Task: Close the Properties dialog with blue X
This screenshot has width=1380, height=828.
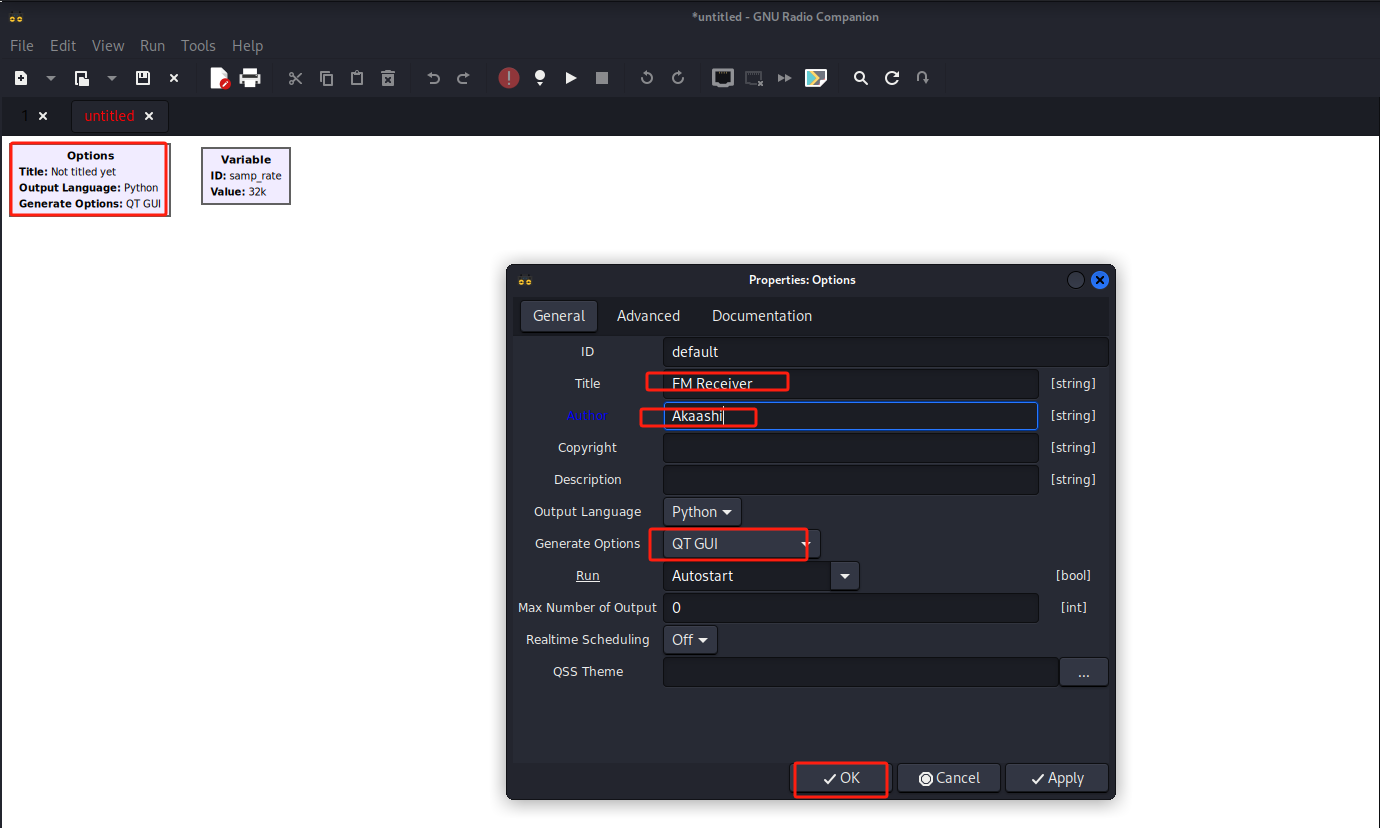Action: point(1100,280)
